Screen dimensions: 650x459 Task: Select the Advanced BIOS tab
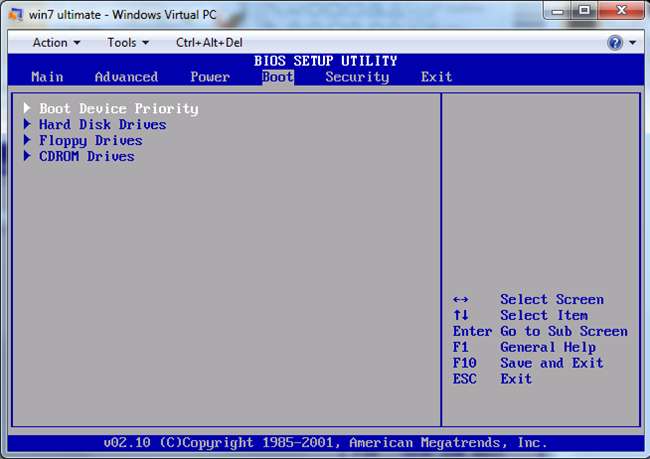(126, 77)
